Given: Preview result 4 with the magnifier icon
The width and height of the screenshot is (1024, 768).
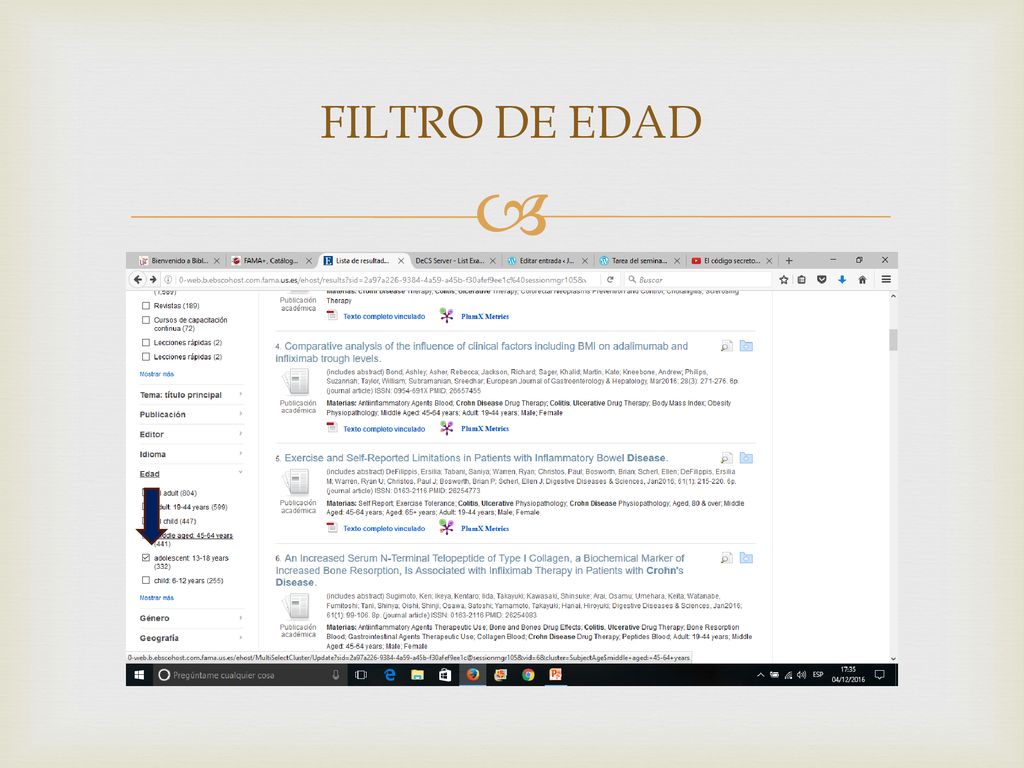Looking at the screenshot, I should coord(726,346).
